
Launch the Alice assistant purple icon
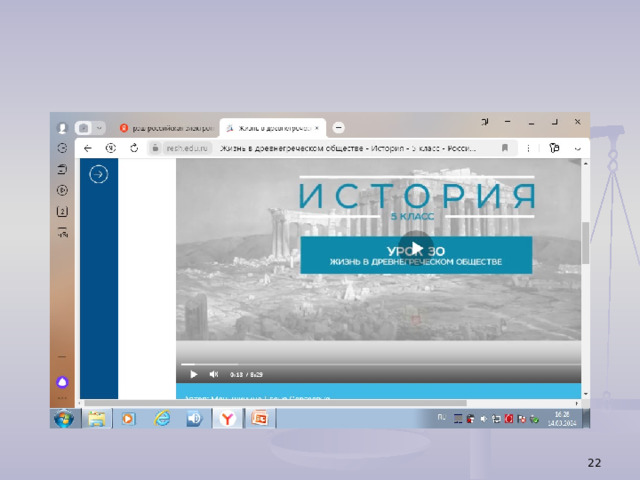62,382
